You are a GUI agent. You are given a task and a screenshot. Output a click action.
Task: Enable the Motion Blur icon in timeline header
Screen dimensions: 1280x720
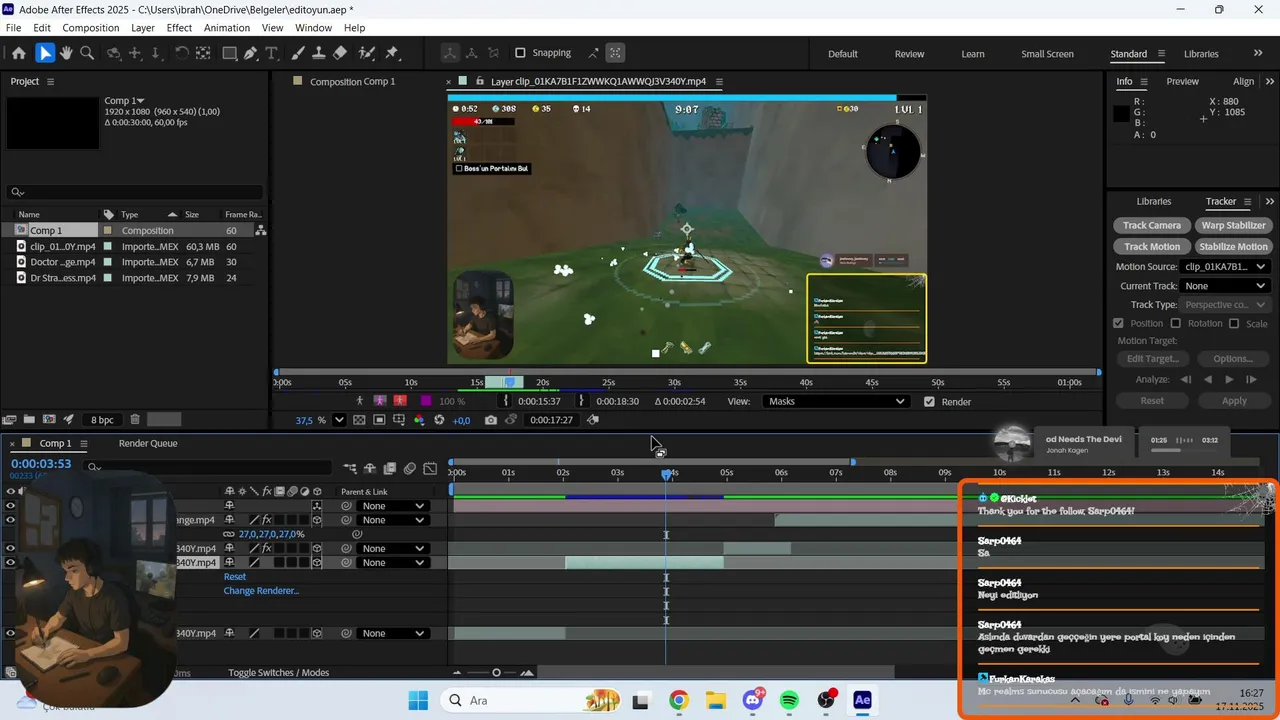410,468
